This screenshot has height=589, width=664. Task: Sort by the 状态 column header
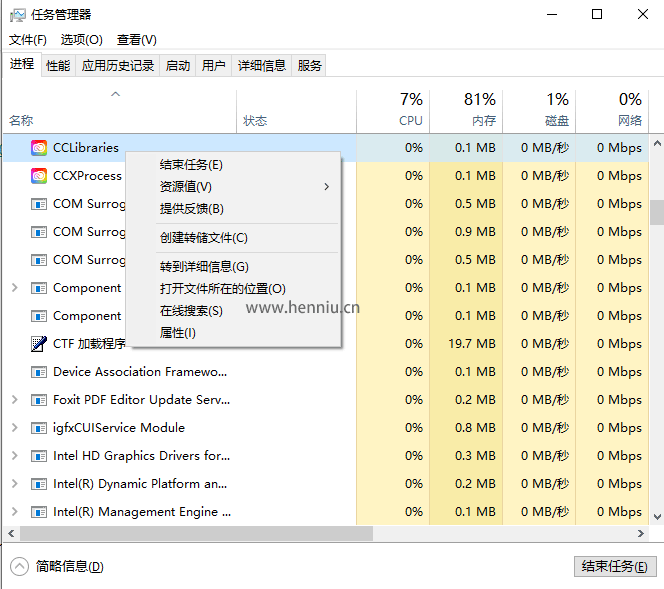point(296,111)
